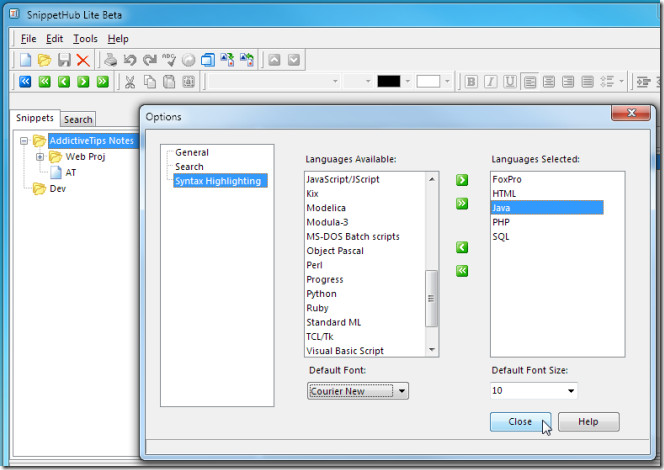This screenshot has width=664, height=470.
Task: Click the blue double-left navigation icon
Action: pyautogui.click(x=25, y=81)
